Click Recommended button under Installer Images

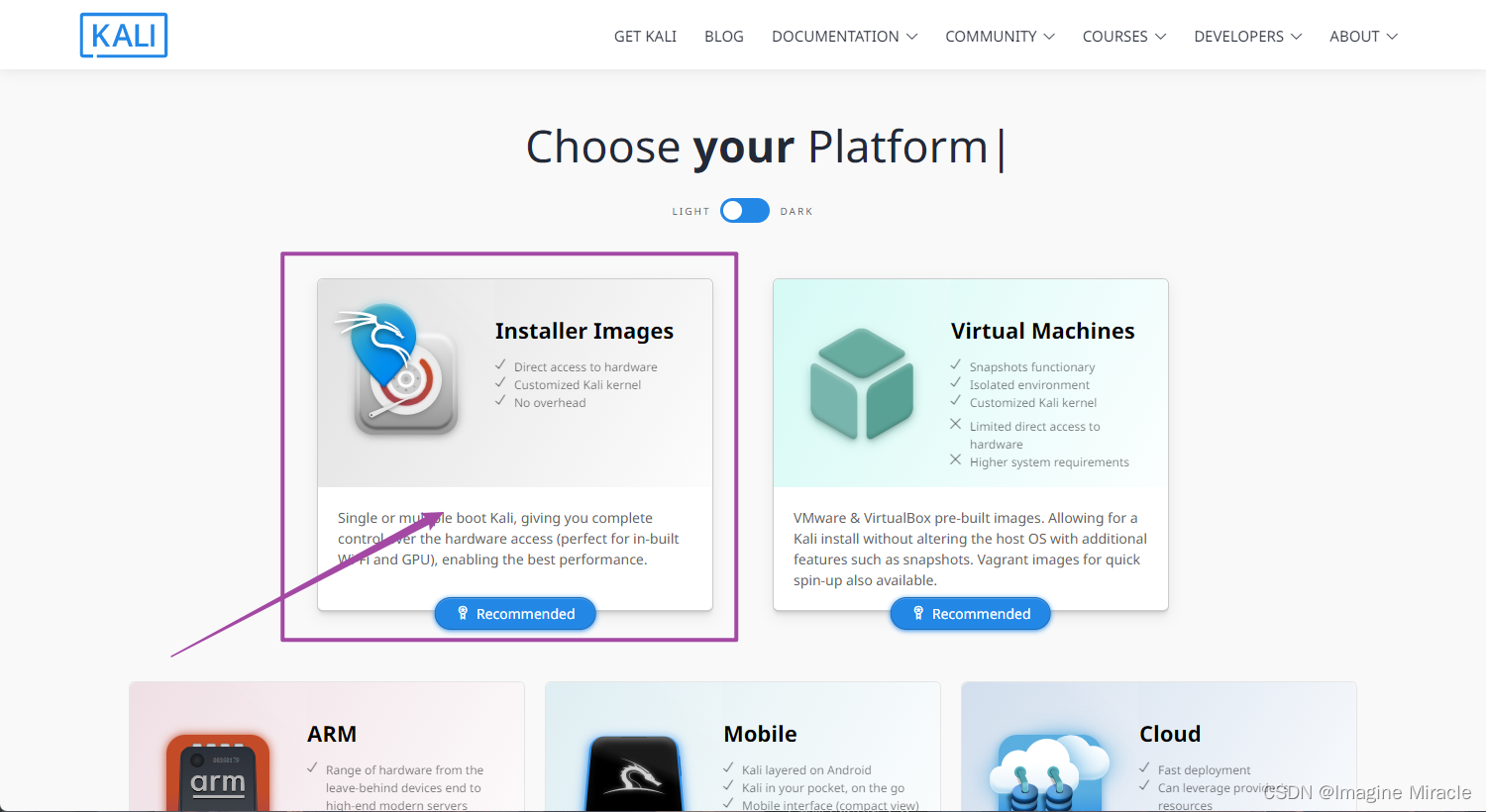point(515,614)
